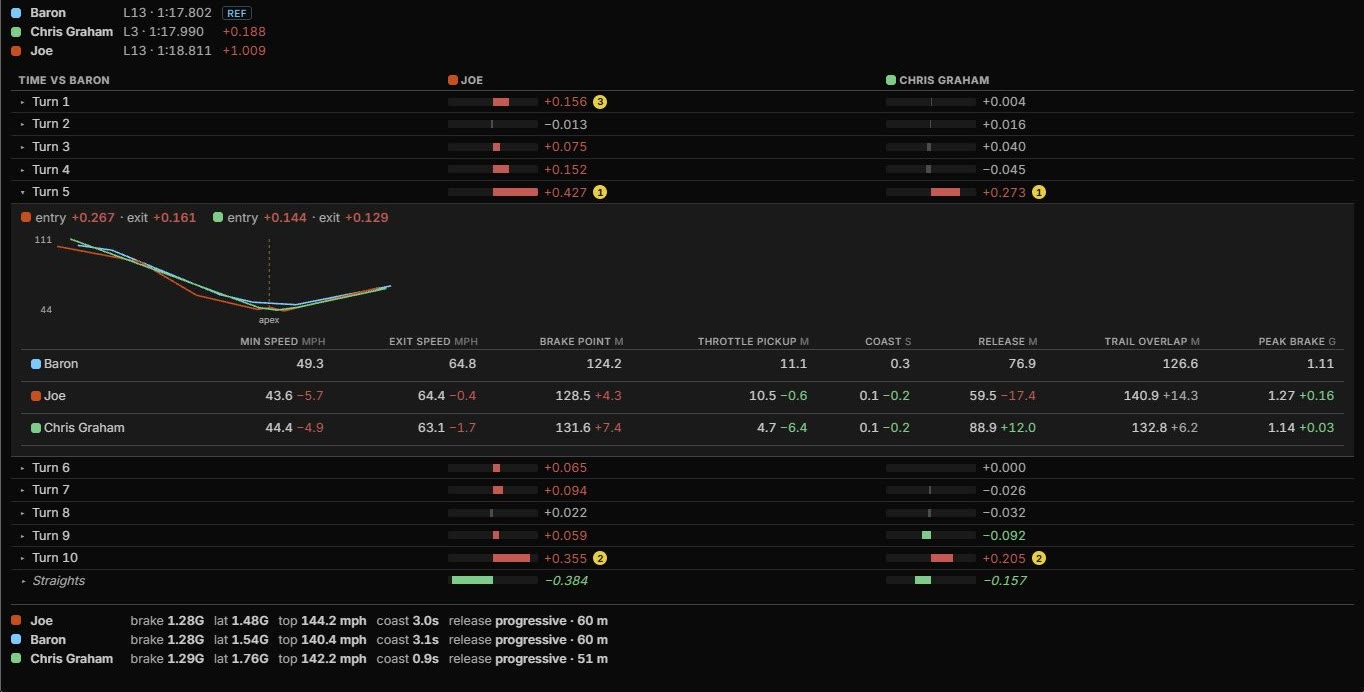
Task: Click the yellow 1 badge beside Joe's +0.427
Action: click(x=600, y=192)
